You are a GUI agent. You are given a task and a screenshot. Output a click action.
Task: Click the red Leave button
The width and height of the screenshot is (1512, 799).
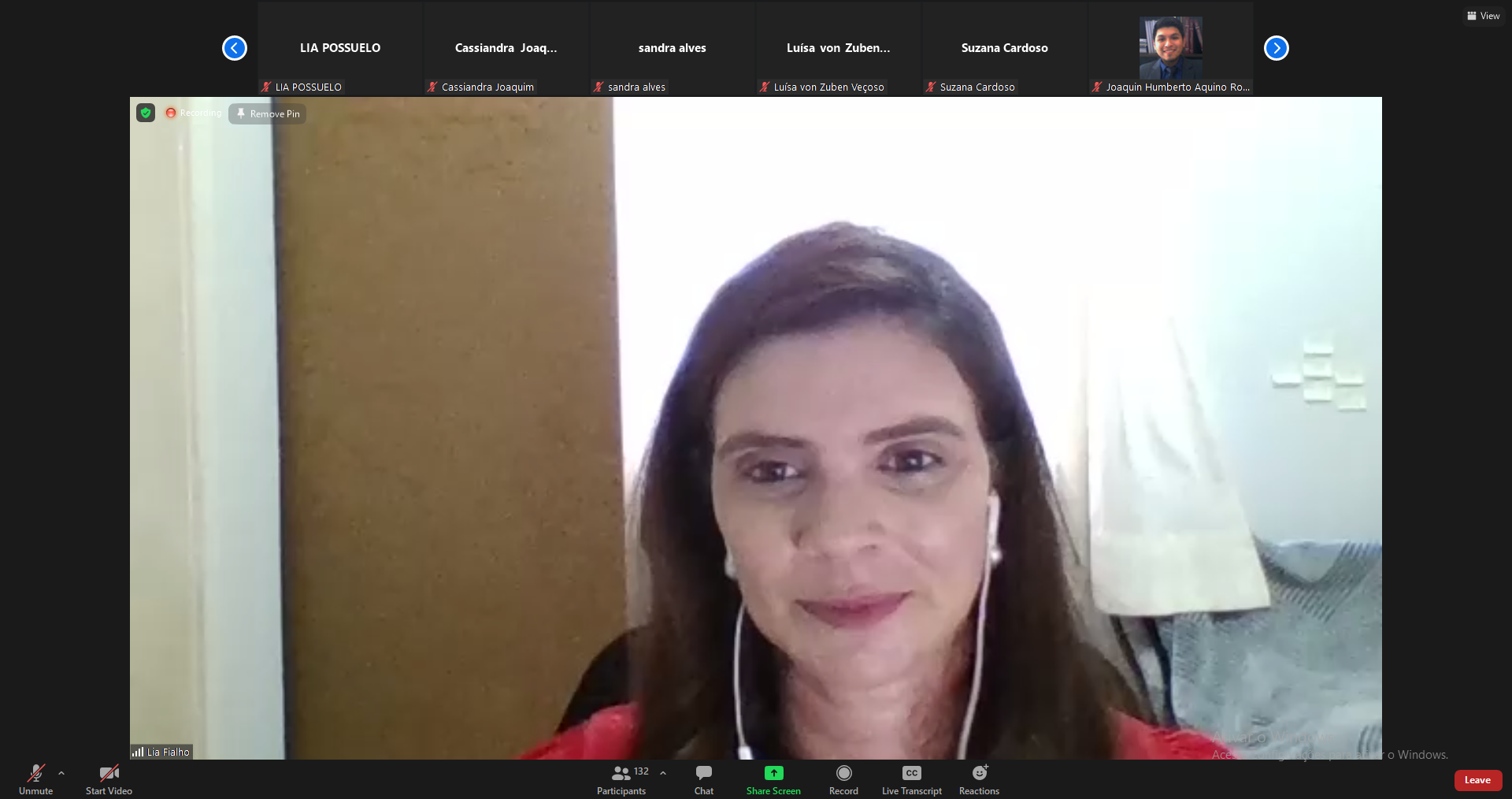tap(1477, 780)
